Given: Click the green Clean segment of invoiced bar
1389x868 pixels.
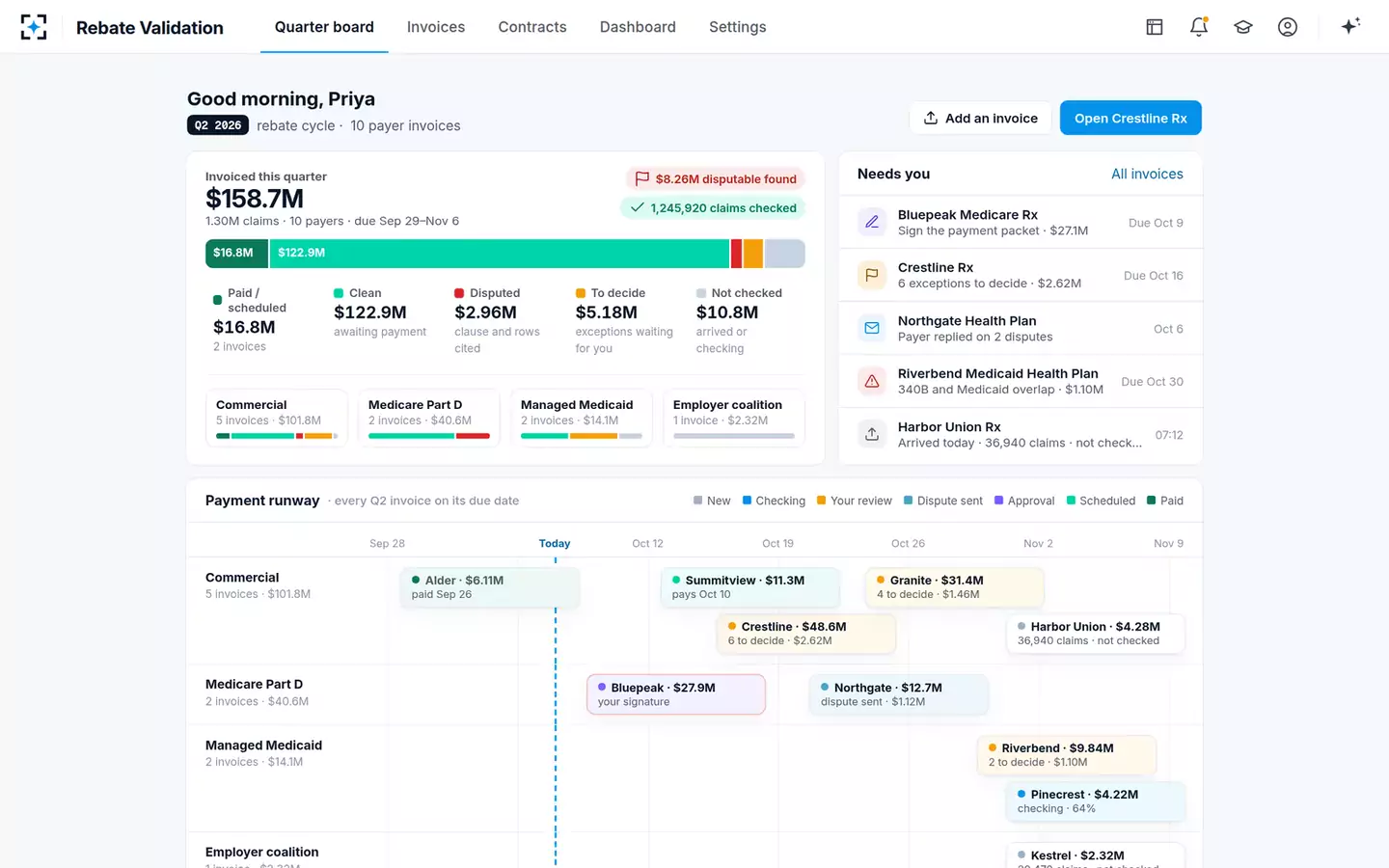Looking at the screenshot, I should click(500, 253).
